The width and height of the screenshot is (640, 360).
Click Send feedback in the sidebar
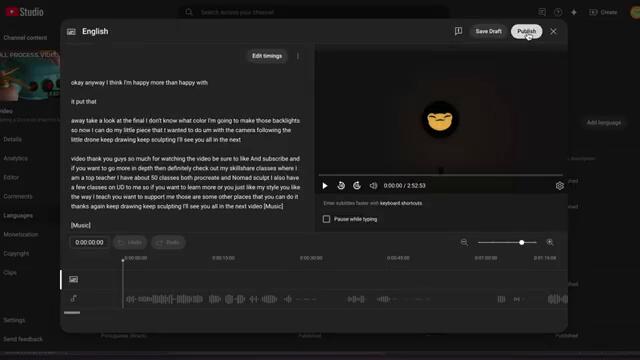click(23, 339)
